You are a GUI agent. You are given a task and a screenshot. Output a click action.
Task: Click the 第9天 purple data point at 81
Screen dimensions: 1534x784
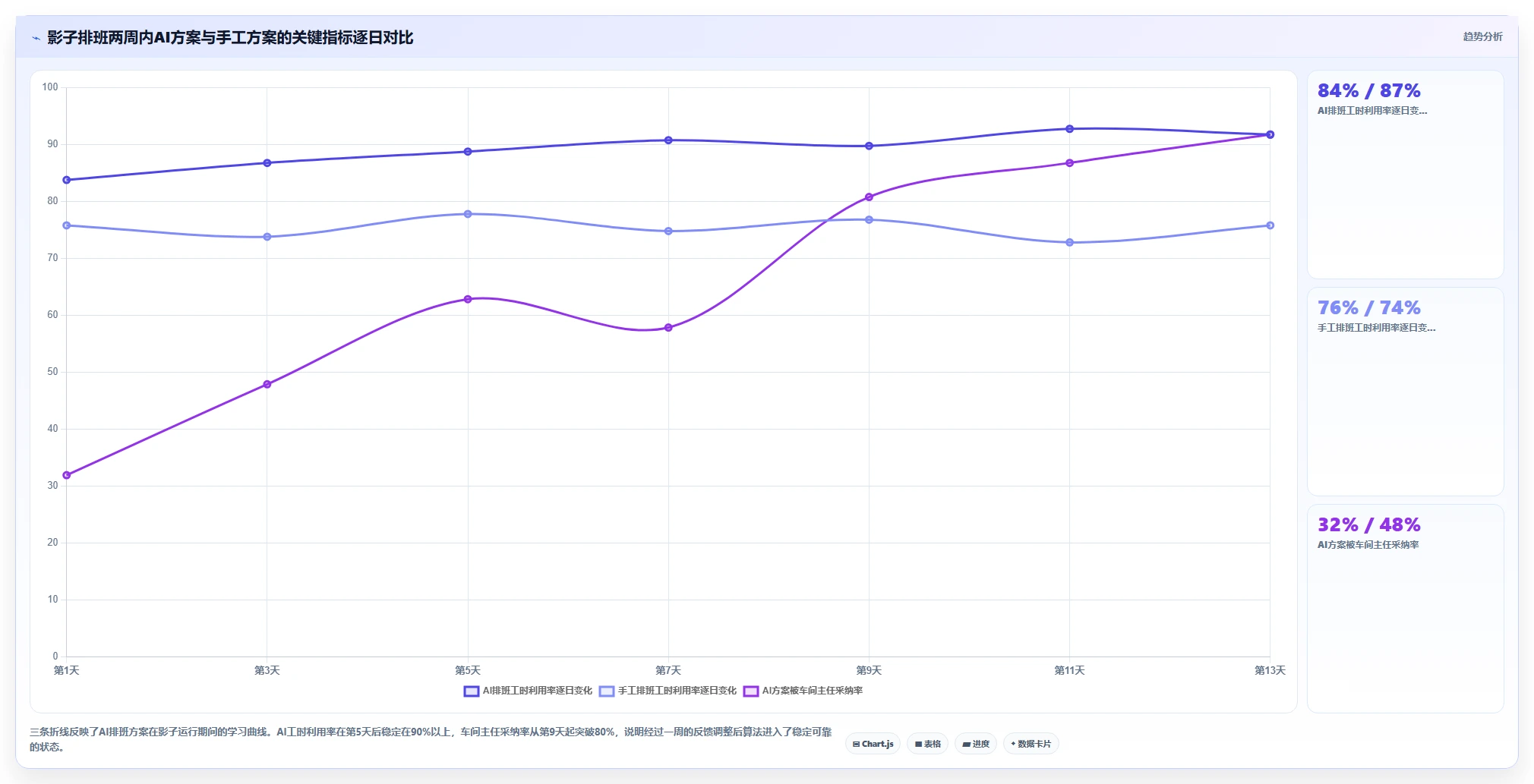[x=869, y=197]
